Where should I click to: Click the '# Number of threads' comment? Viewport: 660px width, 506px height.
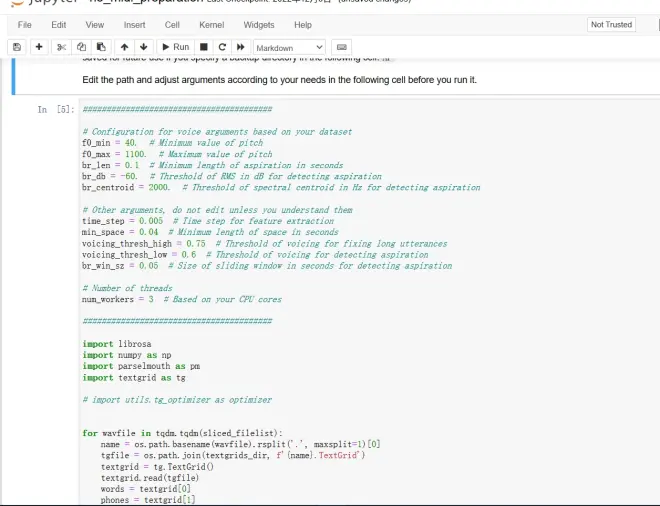click(128, 288)
